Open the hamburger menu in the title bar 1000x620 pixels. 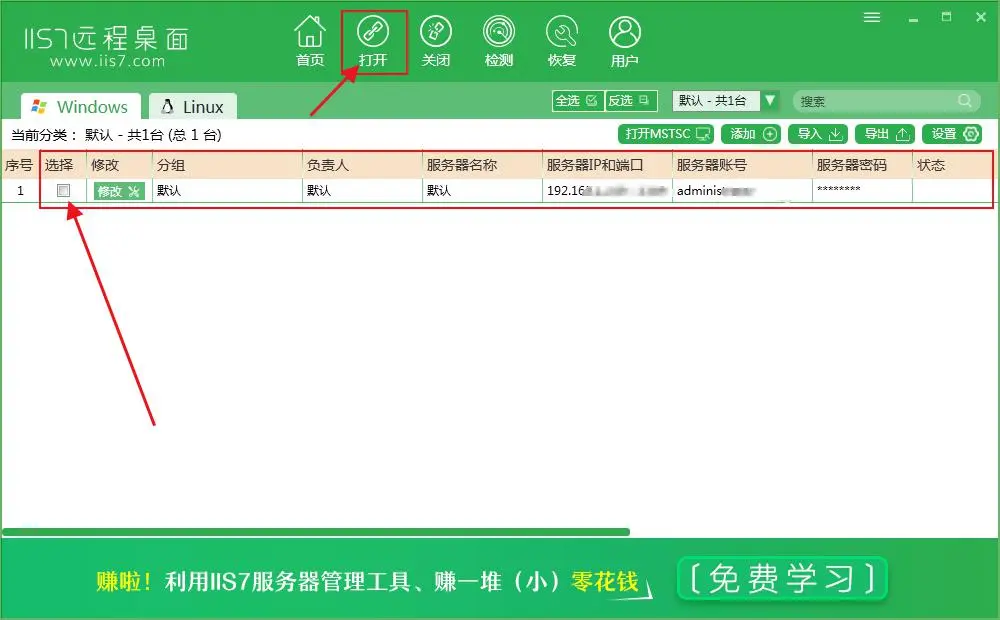872,17
